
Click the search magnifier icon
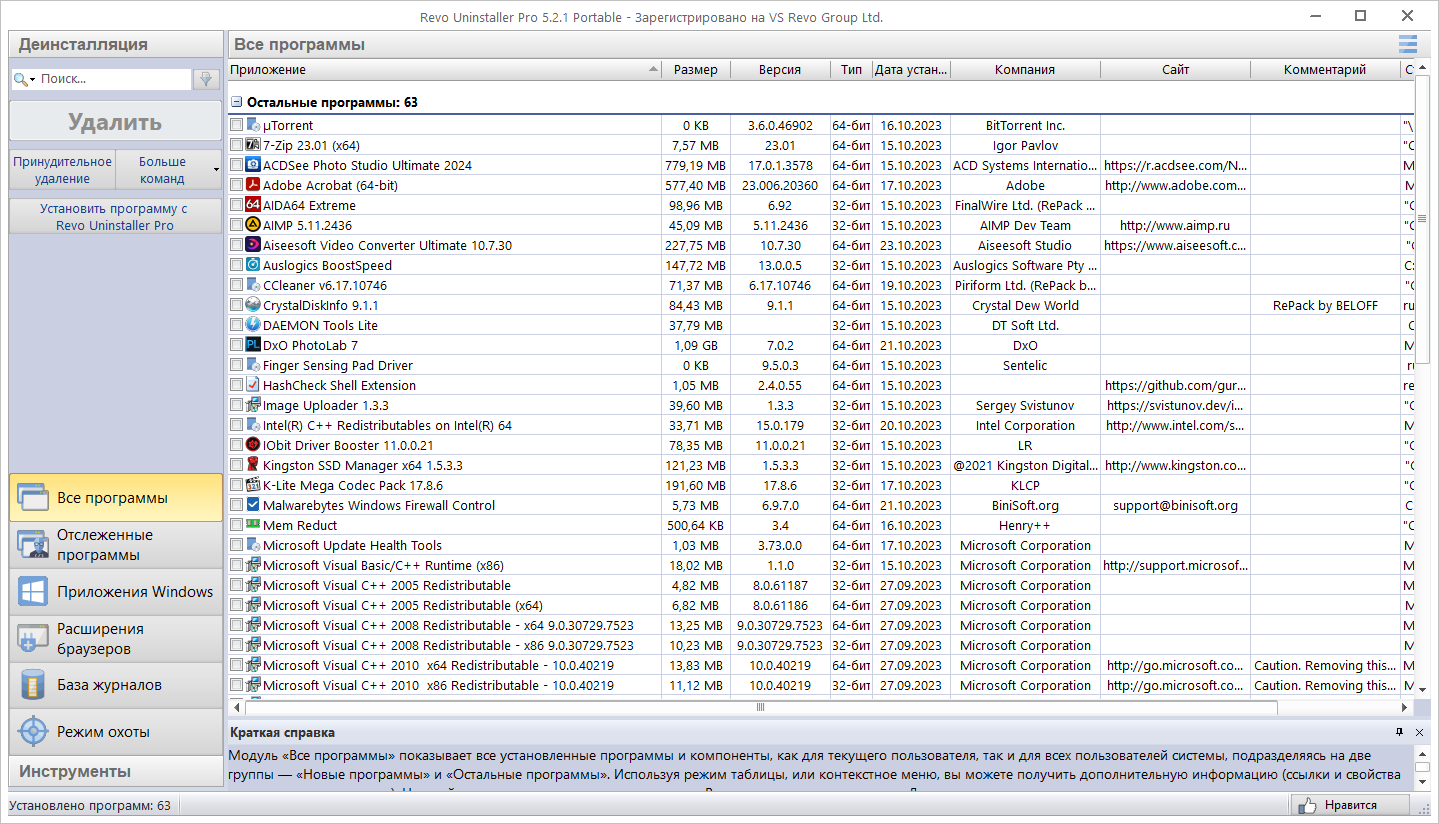click(19, 79)
